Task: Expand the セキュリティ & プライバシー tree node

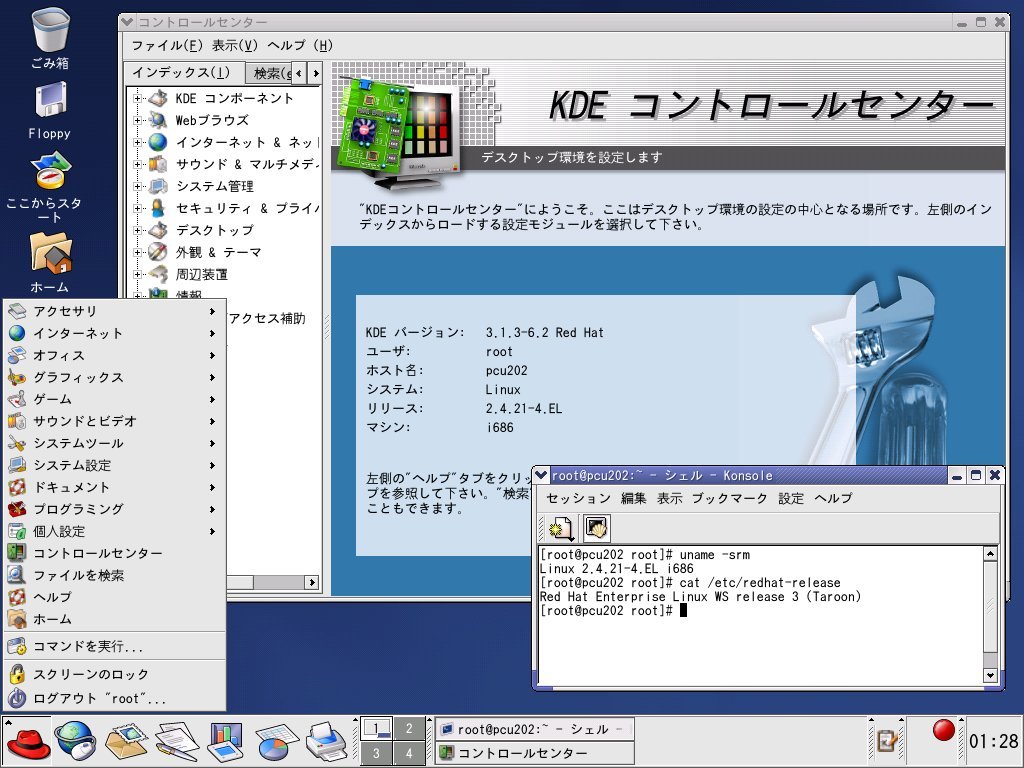Action: click(137, 208)
